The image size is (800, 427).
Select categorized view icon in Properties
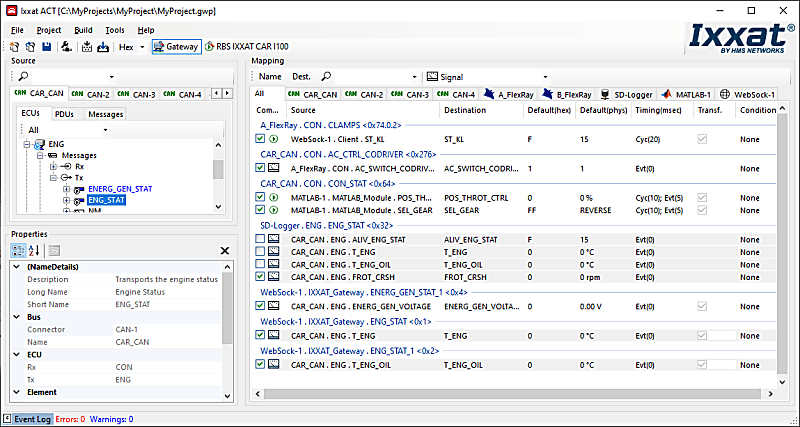click(18, 250)
